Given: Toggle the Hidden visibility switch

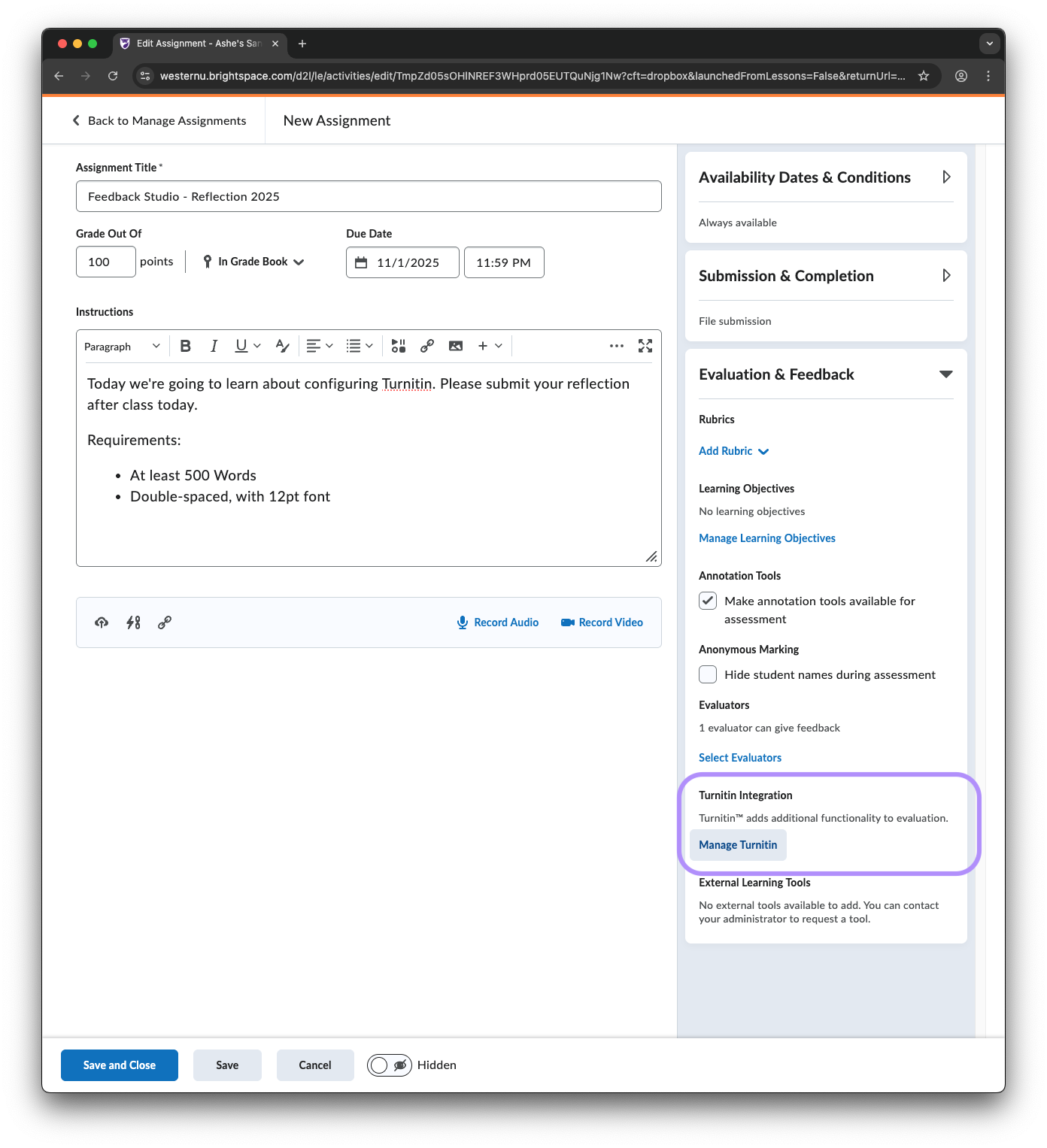Looking at the screenshot, I should coord(390,1065).
